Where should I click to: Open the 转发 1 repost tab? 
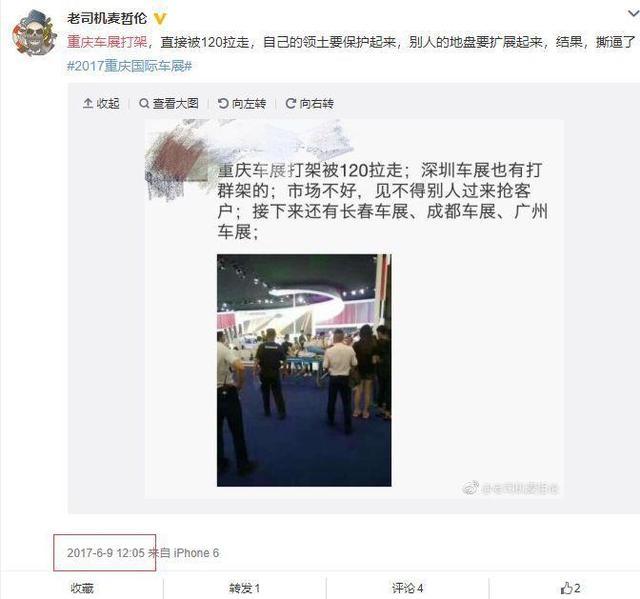click(244, 588)
